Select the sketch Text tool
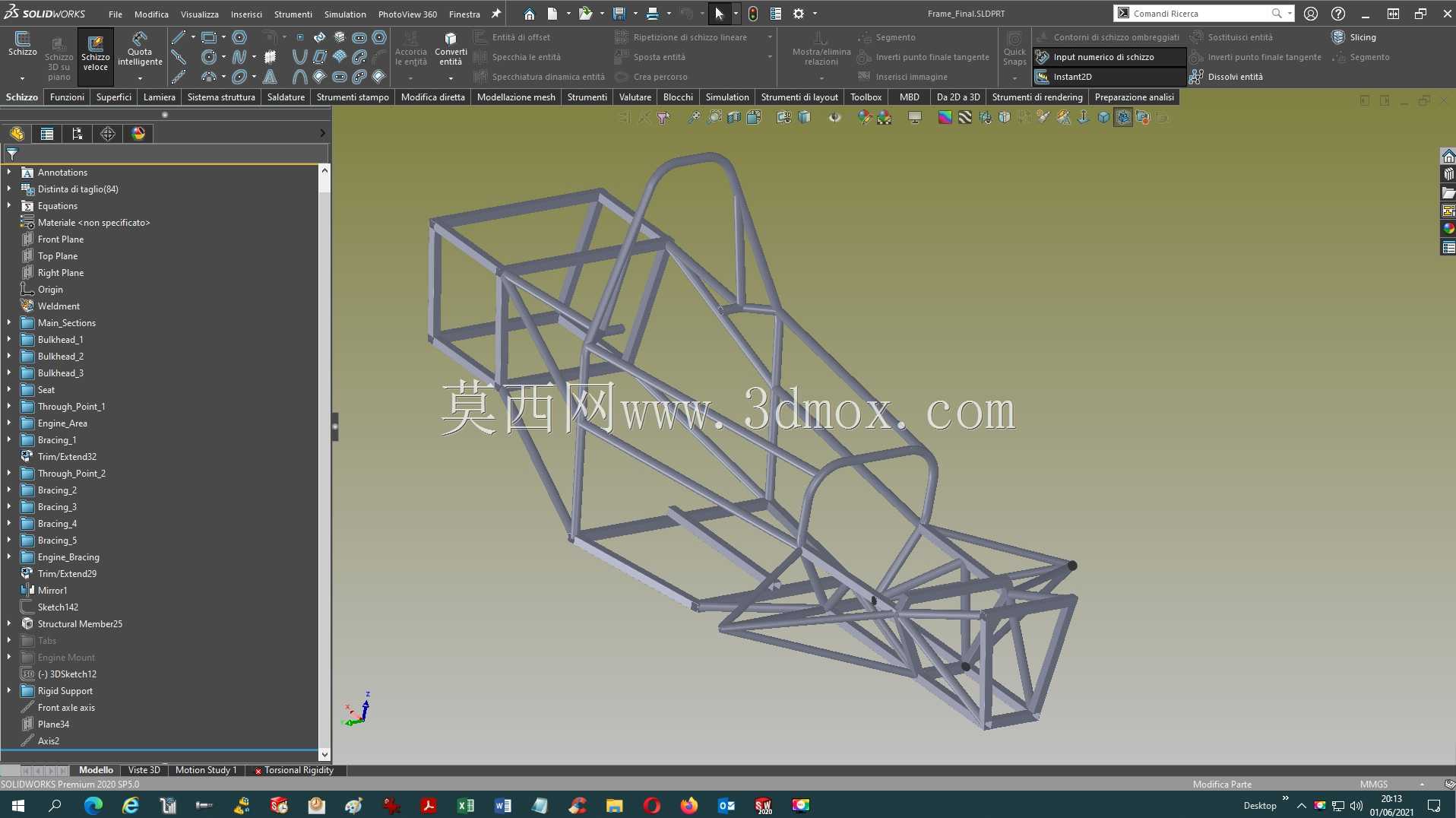 tap(270, 77)
